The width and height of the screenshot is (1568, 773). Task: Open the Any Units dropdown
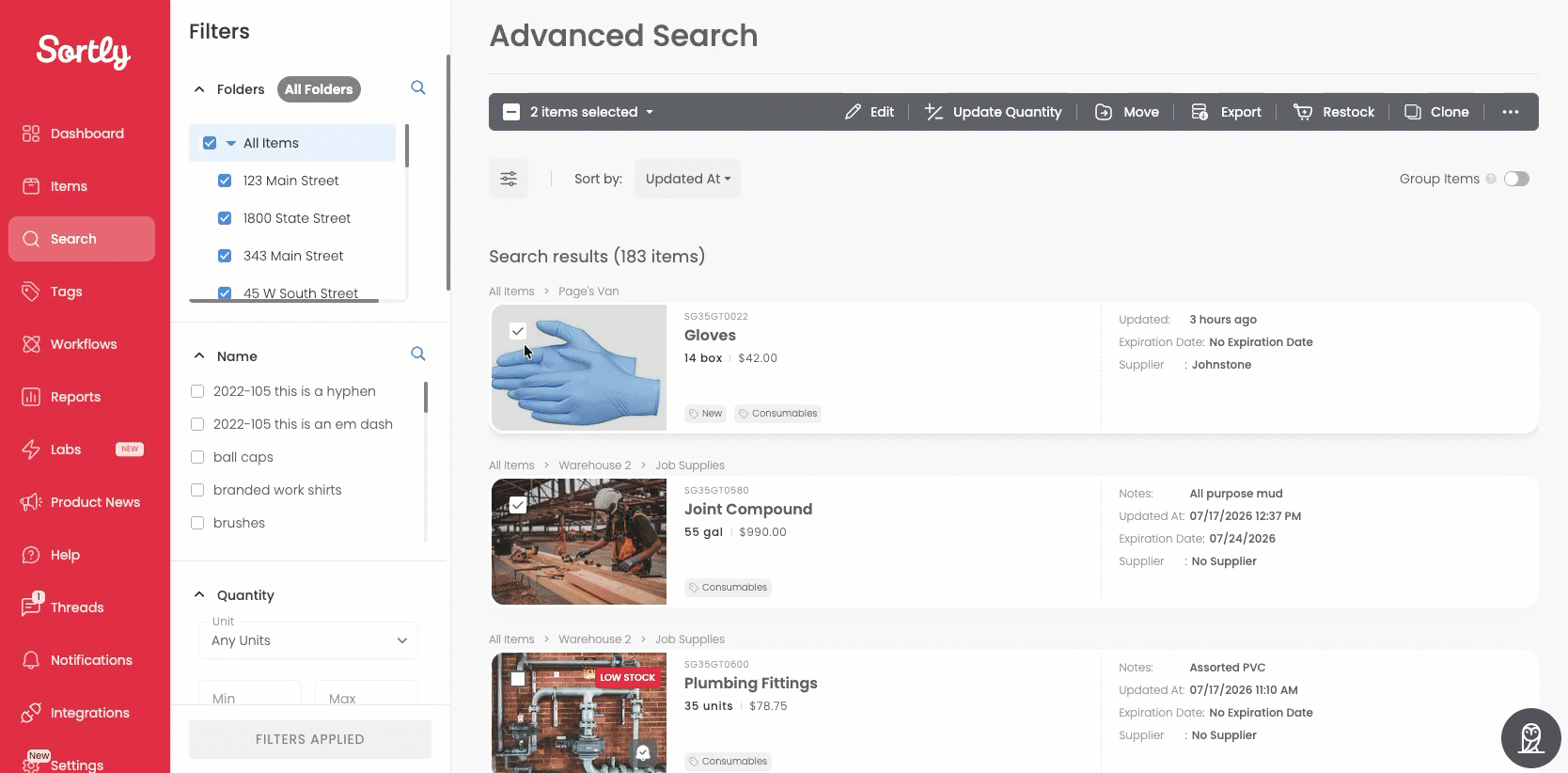308,640
